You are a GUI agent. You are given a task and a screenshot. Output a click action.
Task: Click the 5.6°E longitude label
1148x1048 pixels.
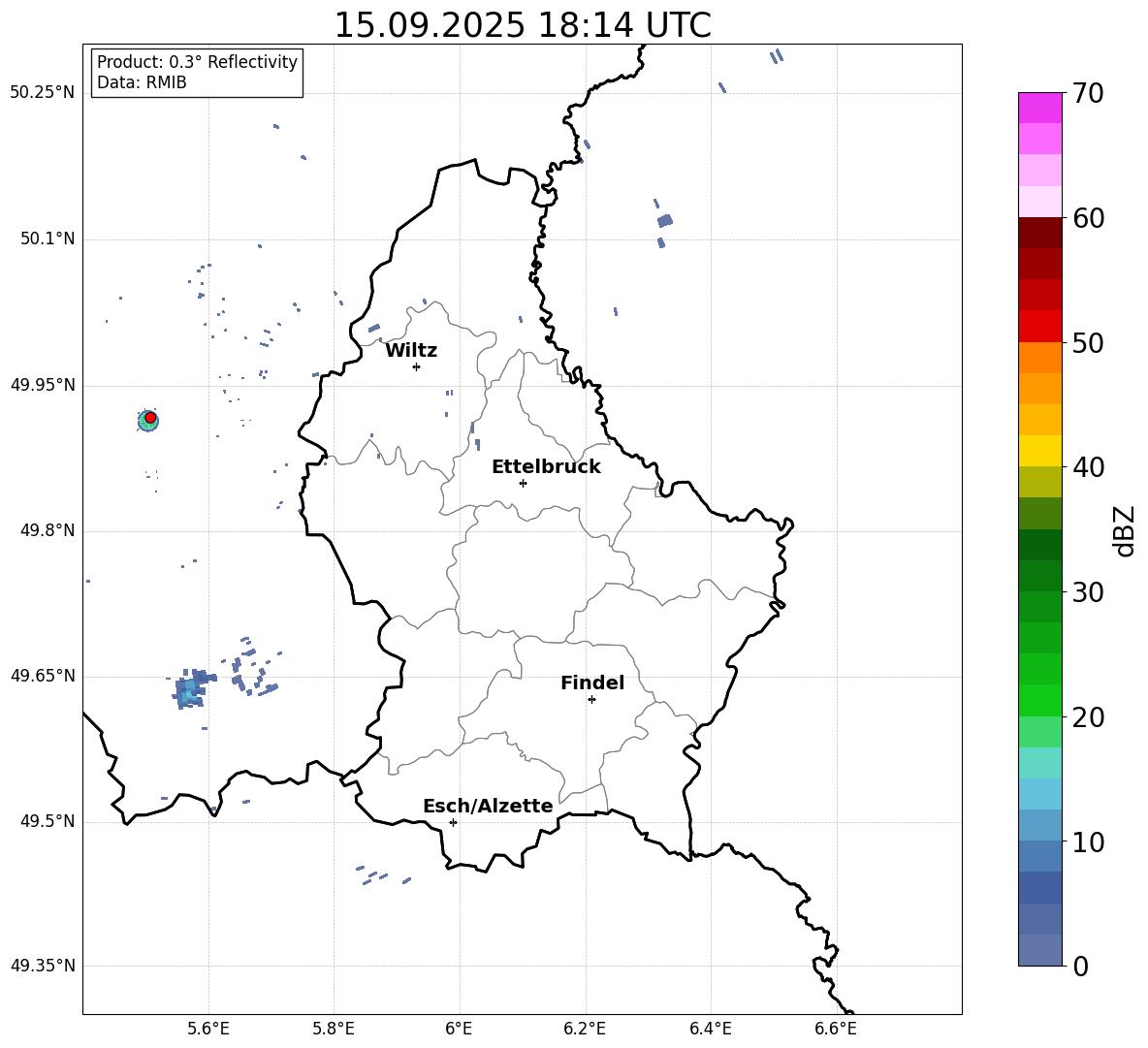click(x=208, y=1029)
